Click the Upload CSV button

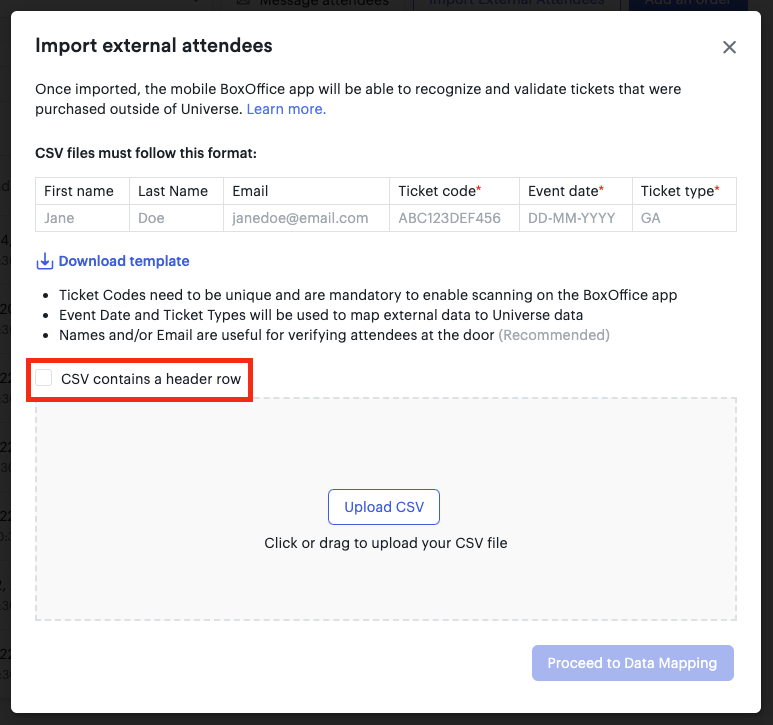(x=384, y=507)
